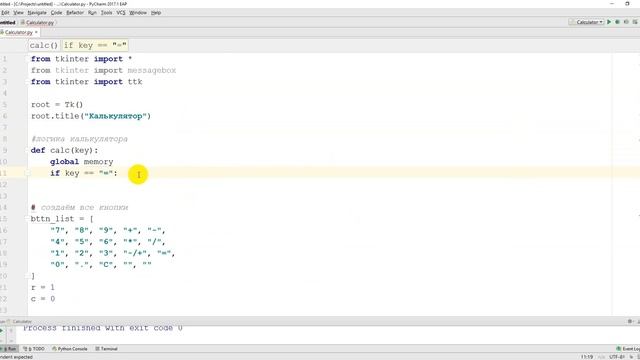Open the Calculator run configuration dropdown
This screenshot has height=360, width=640.
tap(587, 22)
